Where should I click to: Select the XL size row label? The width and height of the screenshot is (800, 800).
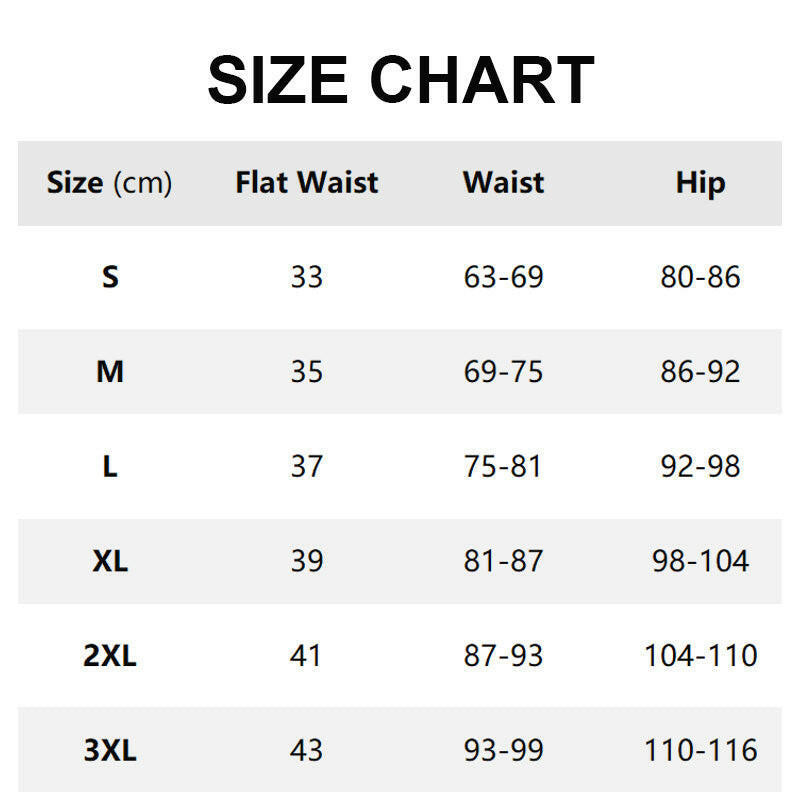coord(110,561)
